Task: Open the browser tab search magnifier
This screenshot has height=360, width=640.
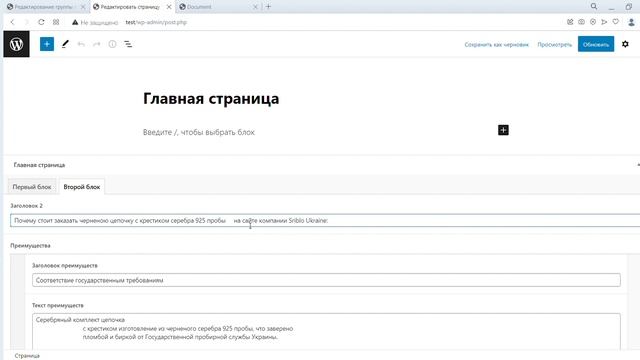Action: pos(594,7)
